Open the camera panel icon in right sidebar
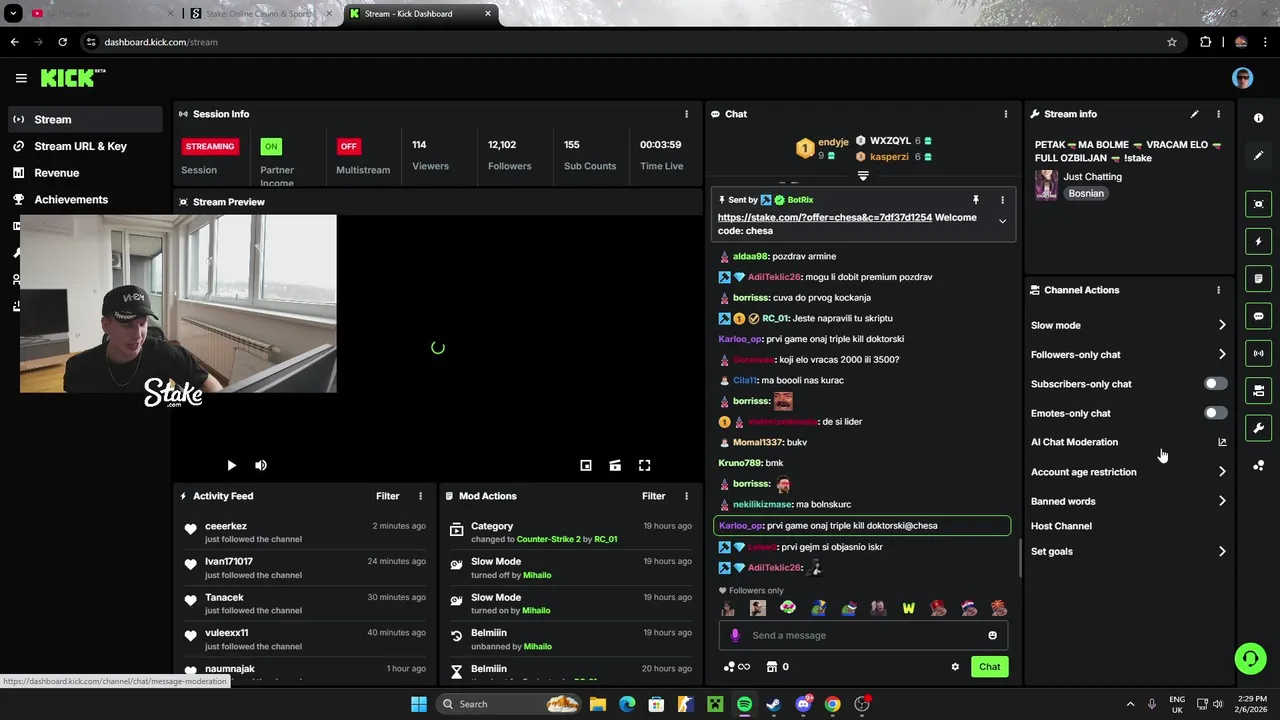 point(1258,391)
